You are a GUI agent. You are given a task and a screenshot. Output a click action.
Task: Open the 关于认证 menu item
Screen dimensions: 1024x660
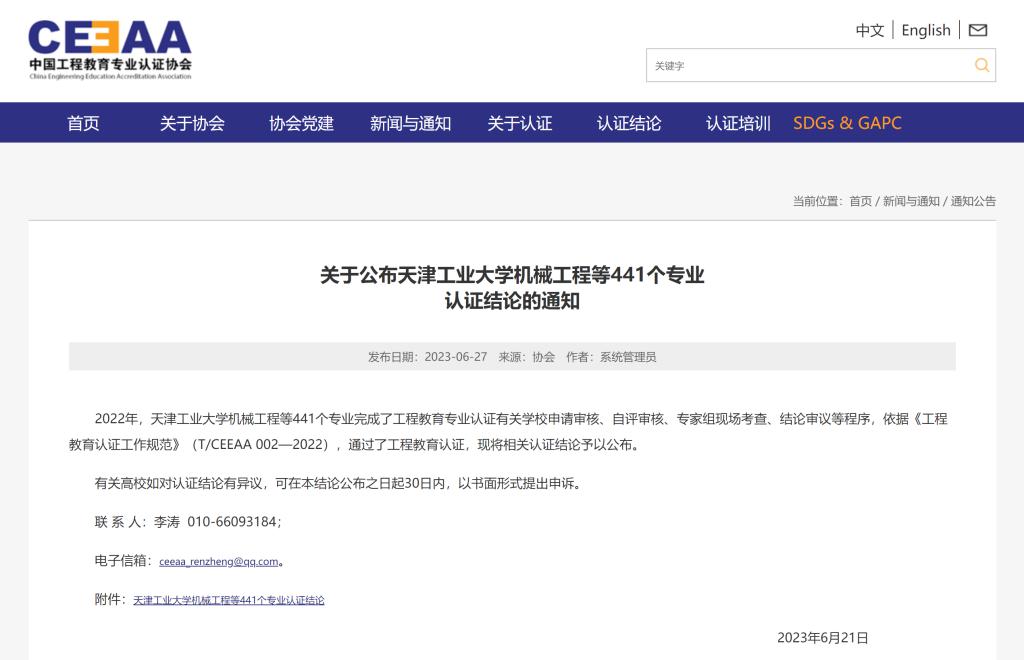520,123
